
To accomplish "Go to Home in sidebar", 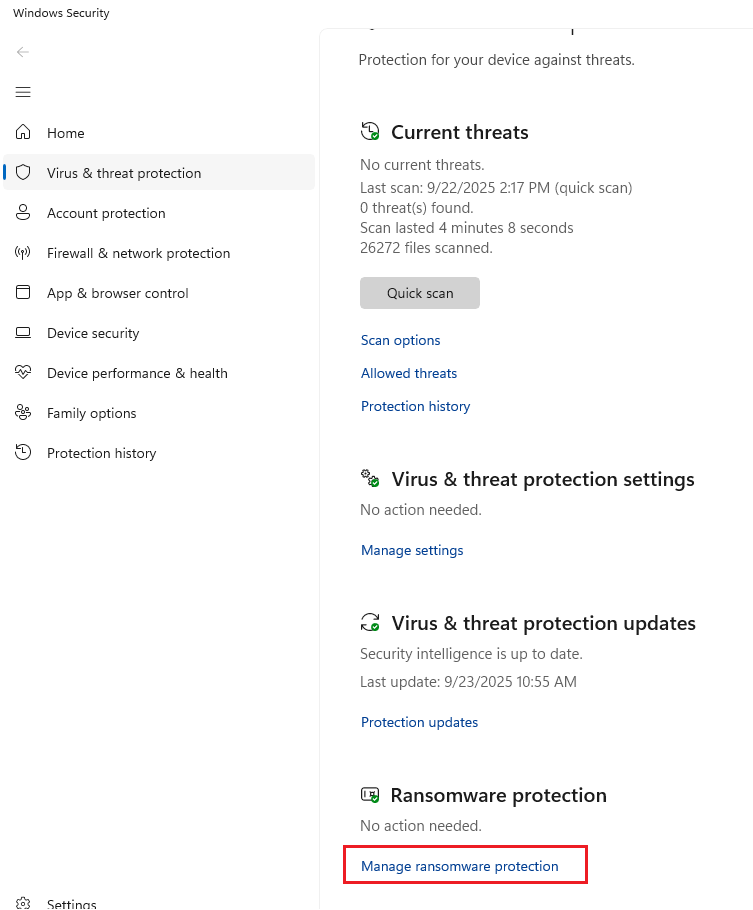I will (x=159, y=133).
